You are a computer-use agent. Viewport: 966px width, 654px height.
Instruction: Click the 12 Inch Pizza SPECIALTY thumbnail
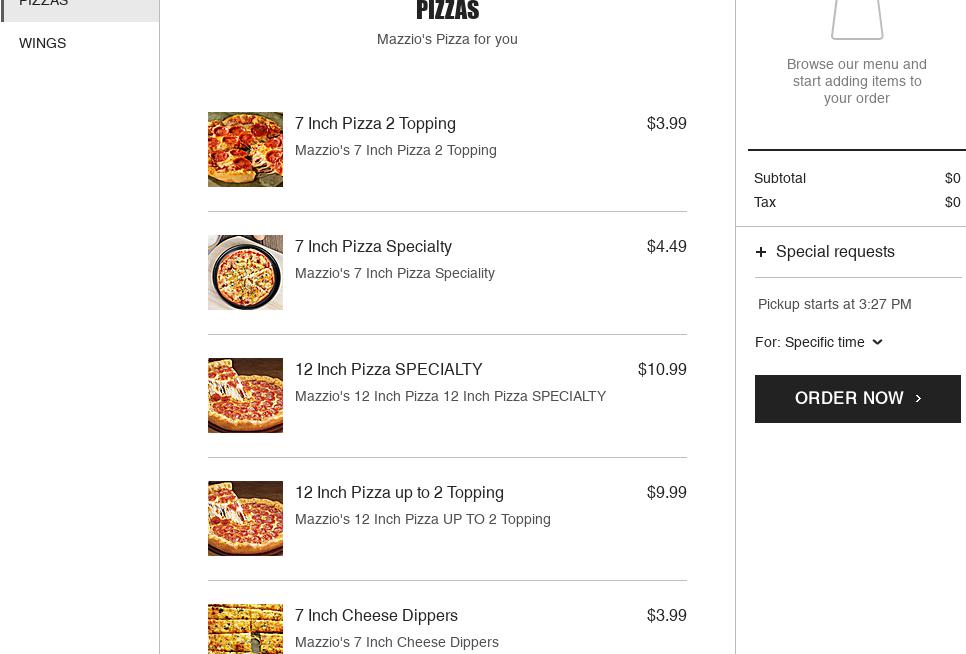(x=245, y=395)
